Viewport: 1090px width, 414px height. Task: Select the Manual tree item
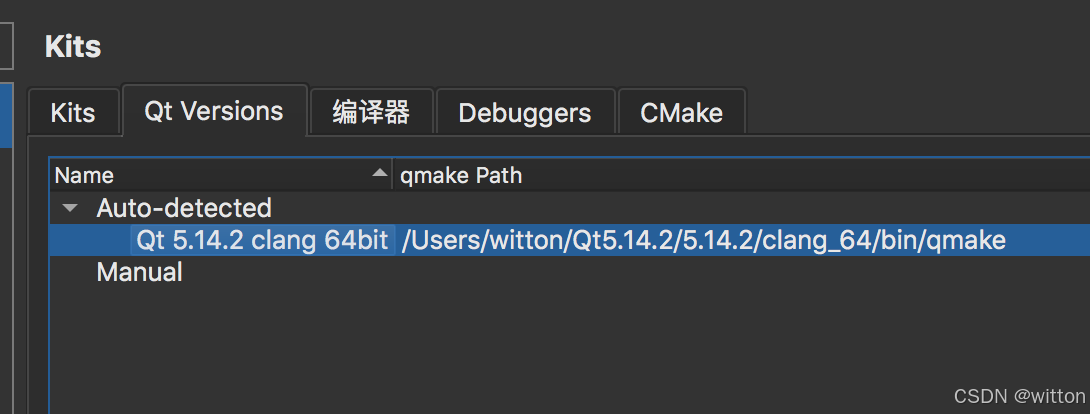[x=139, y=272]
